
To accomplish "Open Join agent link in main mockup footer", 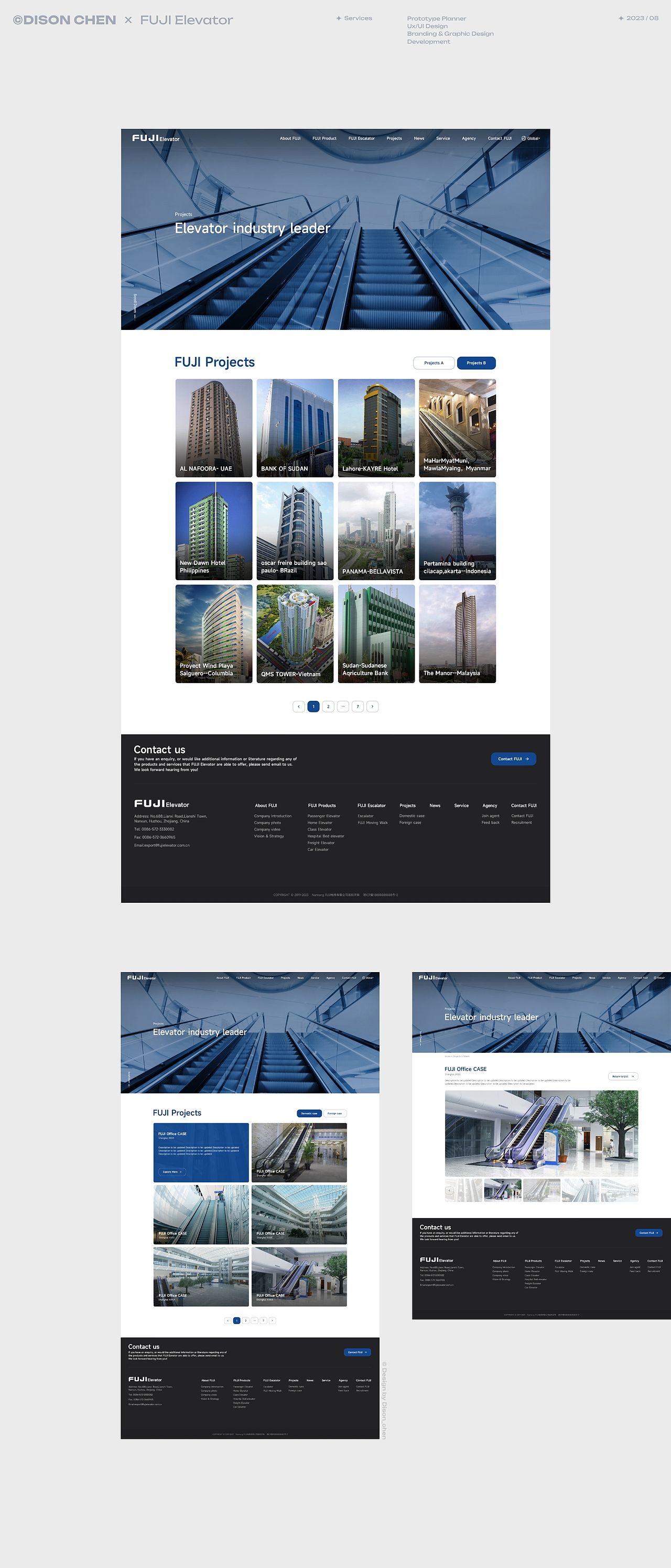I will tap(490, 816).
